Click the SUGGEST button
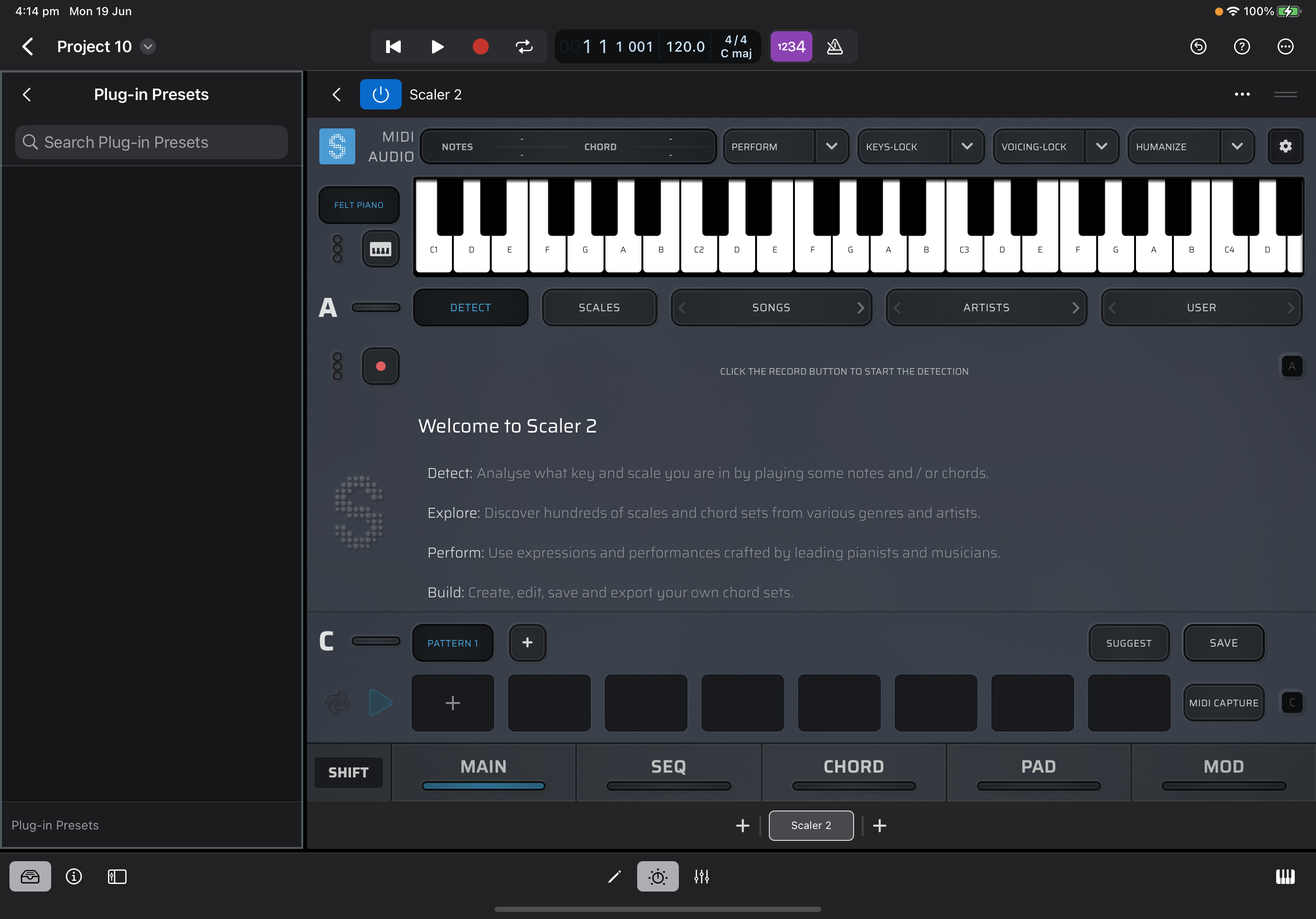 tap(1128, 643)
